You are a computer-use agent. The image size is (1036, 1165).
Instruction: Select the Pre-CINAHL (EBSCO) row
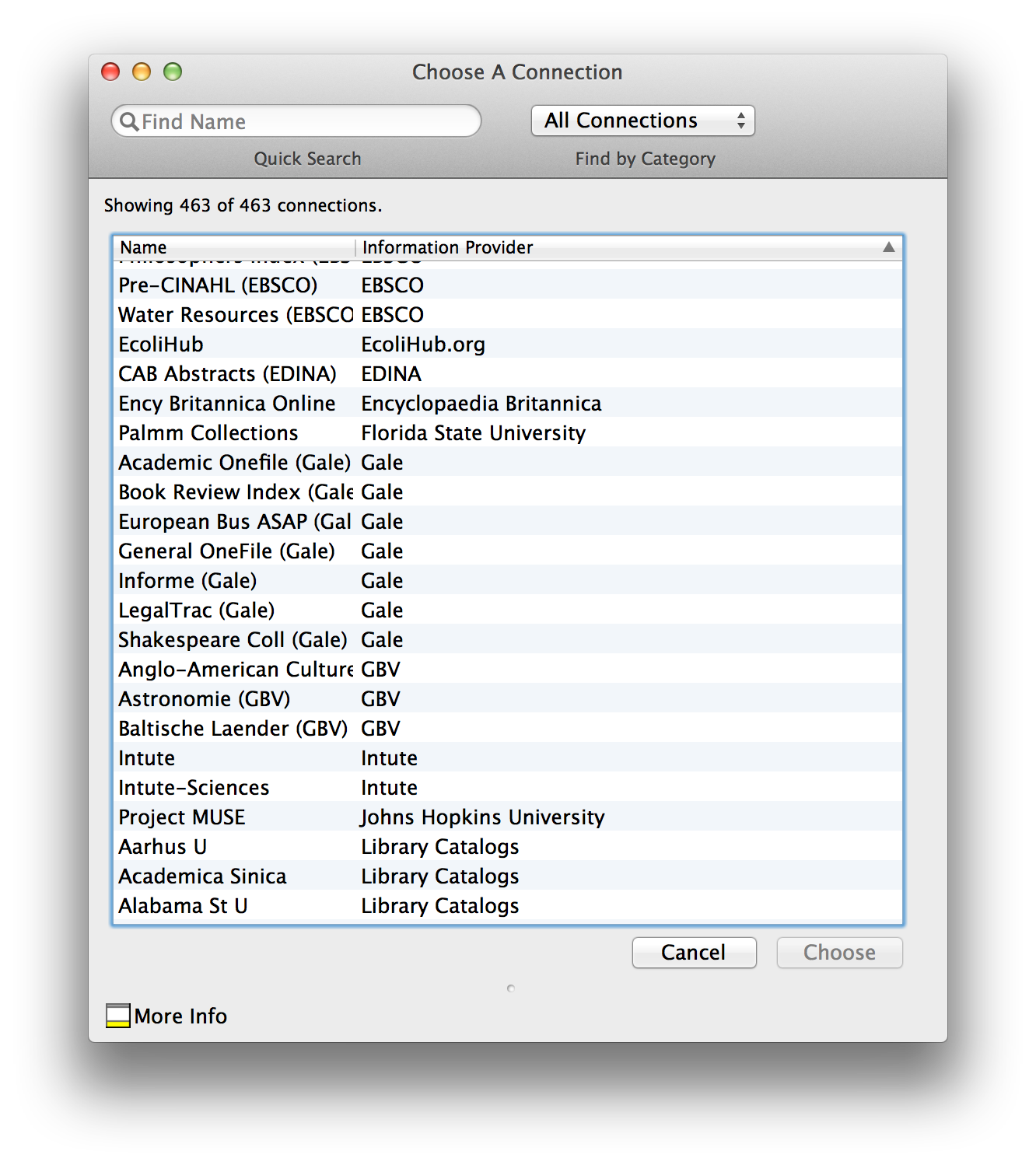point(508,285)
